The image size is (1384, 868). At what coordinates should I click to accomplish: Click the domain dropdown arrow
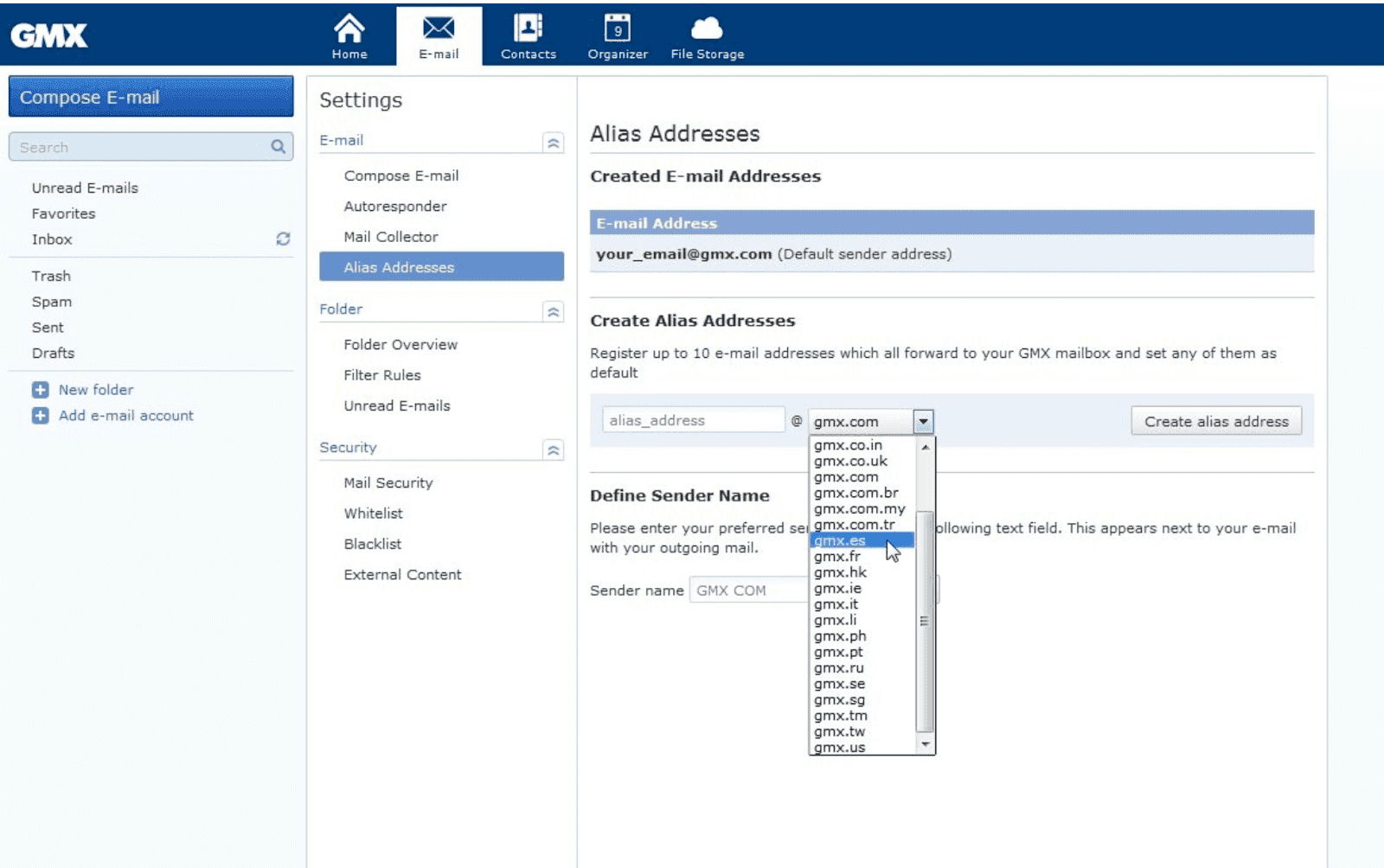pos(924,422)
